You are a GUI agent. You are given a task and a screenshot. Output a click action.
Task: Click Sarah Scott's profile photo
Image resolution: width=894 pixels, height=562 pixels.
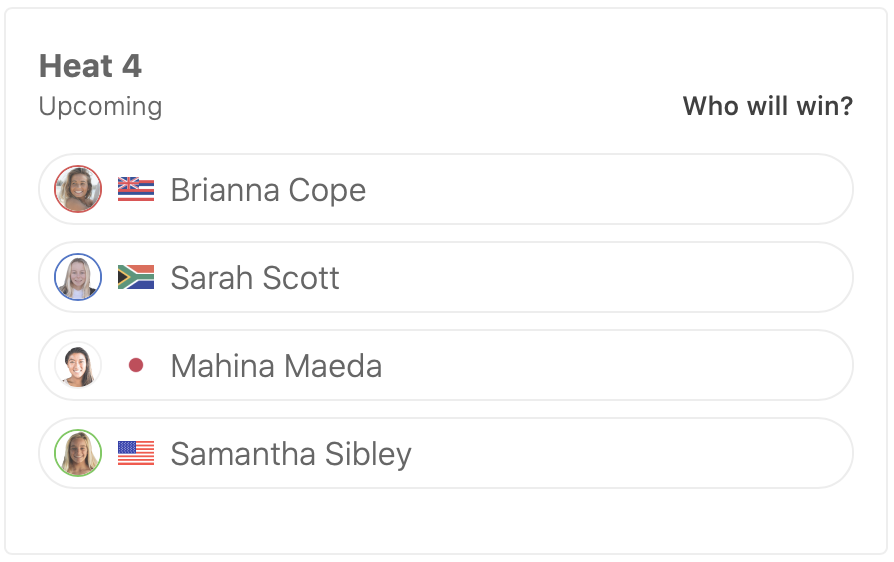point(78,277)
